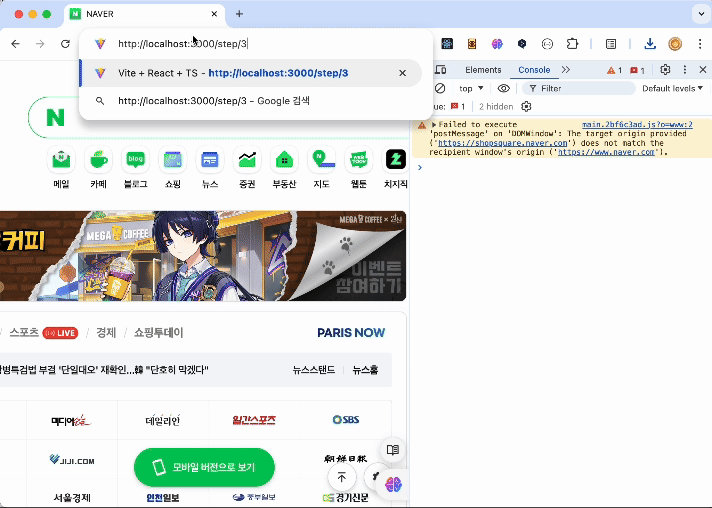Open the extensions puzzle-piece icon

(x=572, y=44)
